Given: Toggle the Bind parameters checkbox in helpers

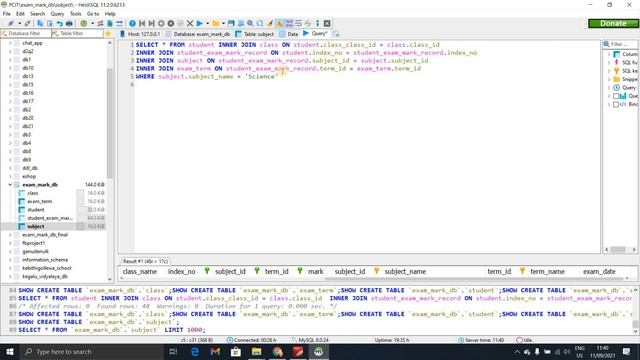Looking at the screenshot, I should 616,104.
